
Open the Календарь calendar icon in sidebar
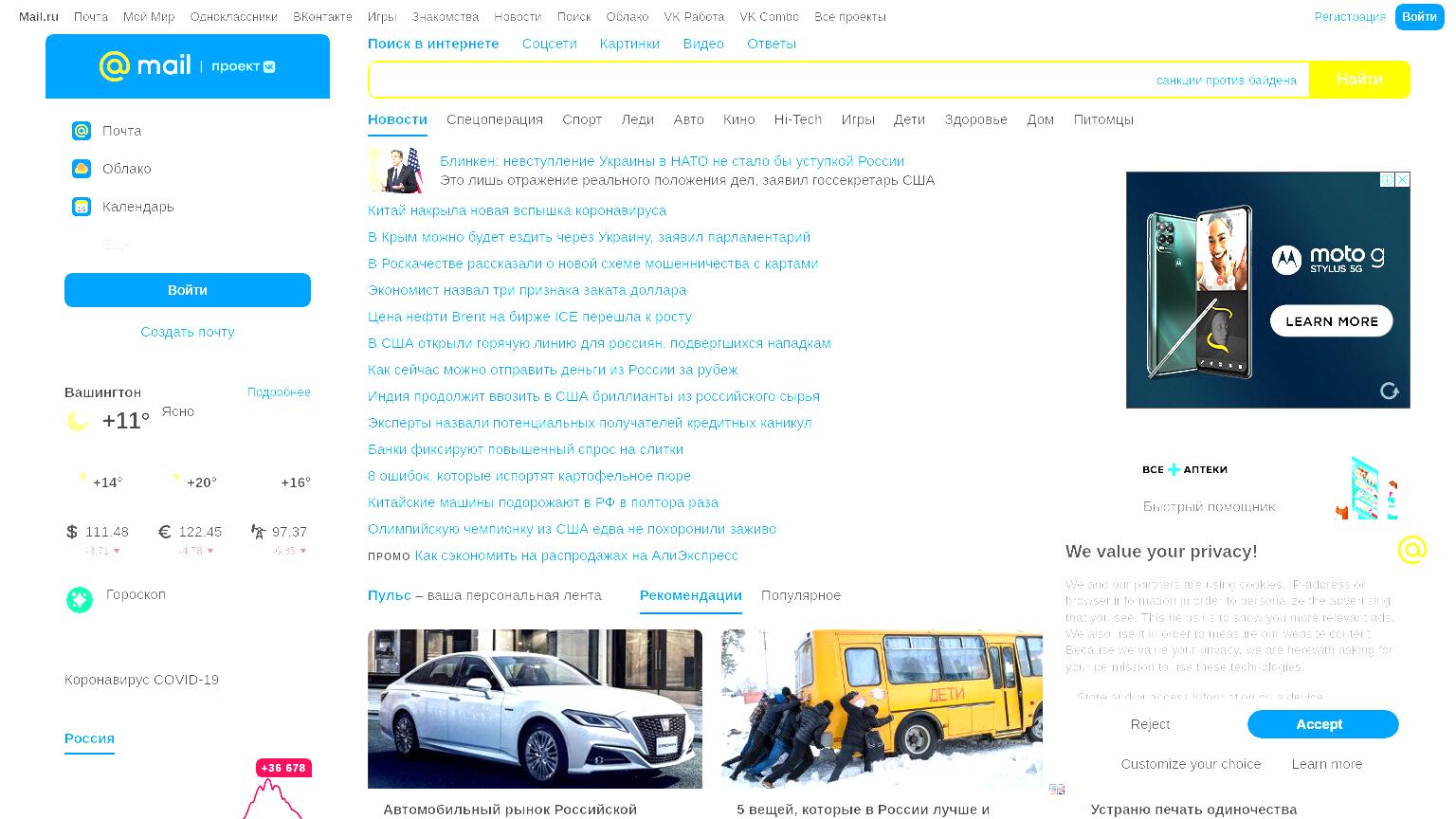tap(82, 207)
